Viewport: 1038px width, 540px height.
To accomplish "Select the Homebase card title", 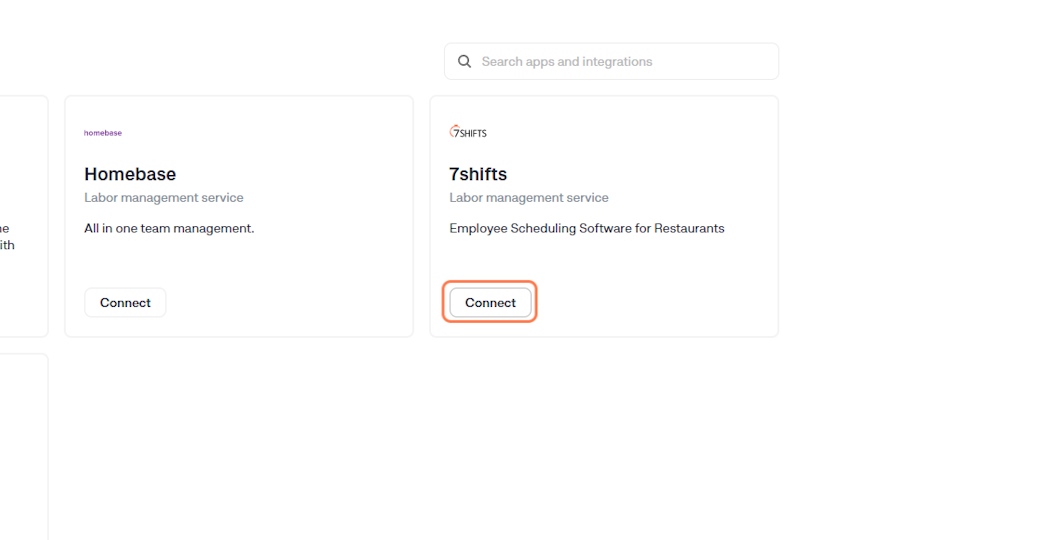I will pyautogui.click(x=130, y=174).
